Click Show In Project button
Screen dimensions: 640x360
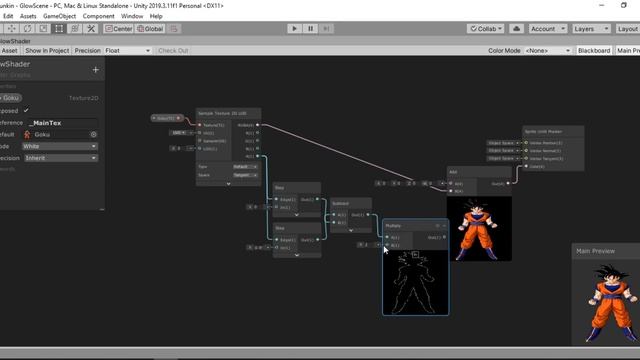(x=47, y=51)
